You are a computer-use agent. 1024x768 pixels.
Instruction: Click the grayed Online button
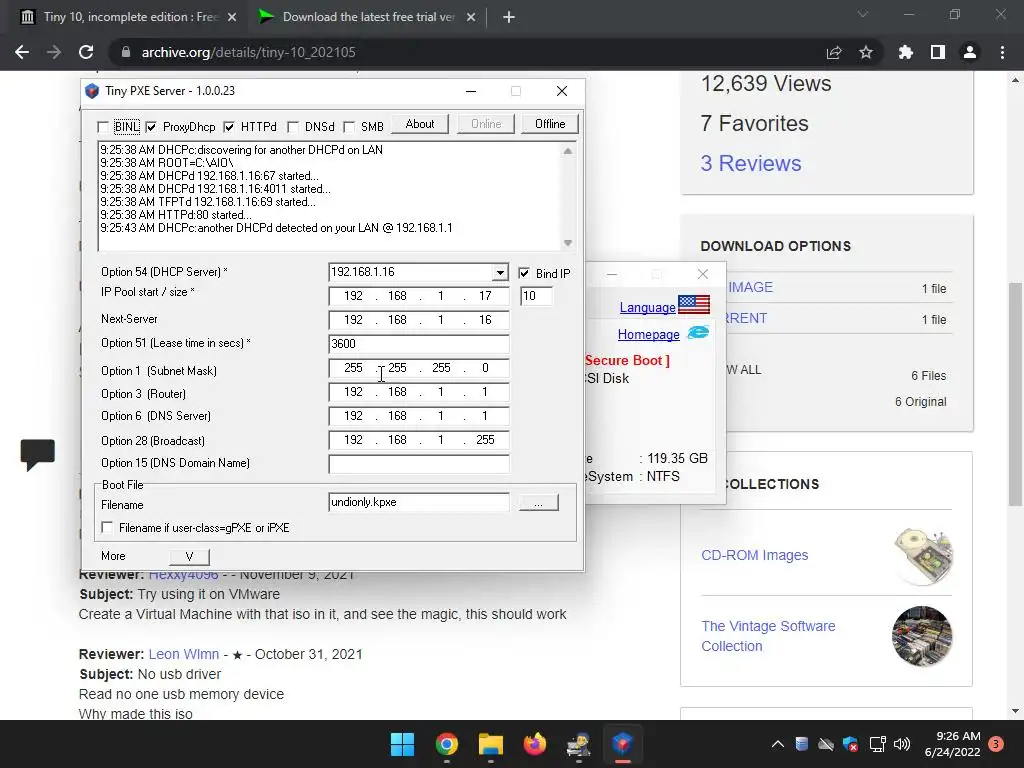pyautogui.click(x=486, y=124)
